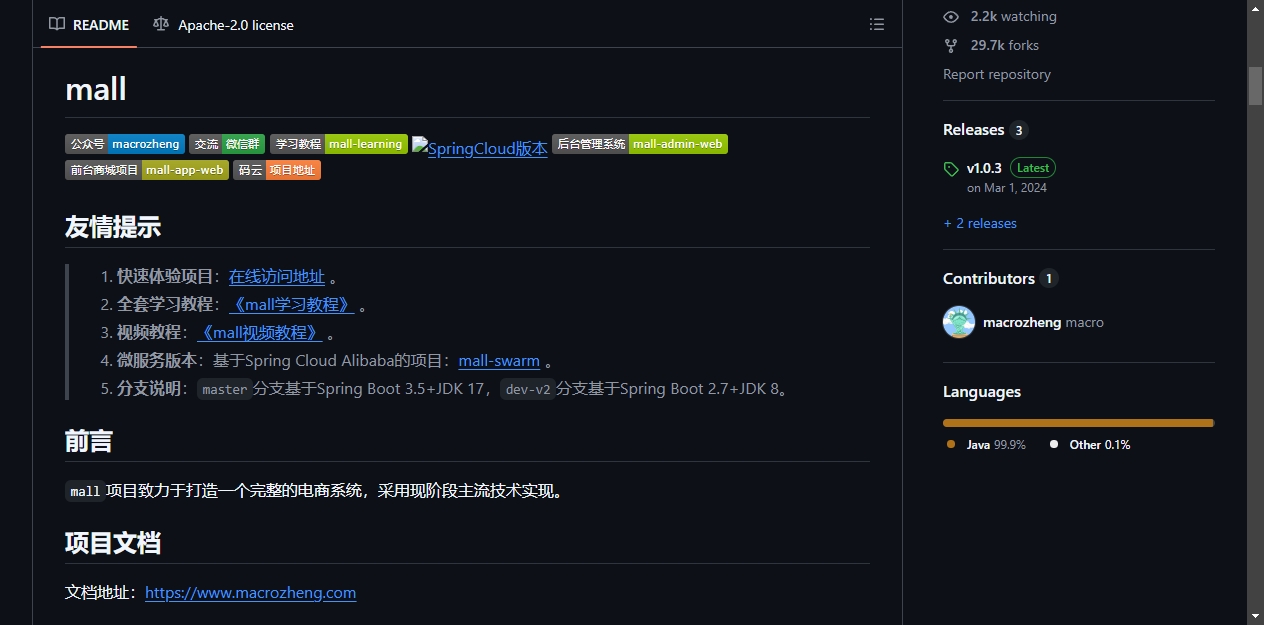Open the + 2 releases link
The image size is (1264, 625).
click(x=980, y=223)
